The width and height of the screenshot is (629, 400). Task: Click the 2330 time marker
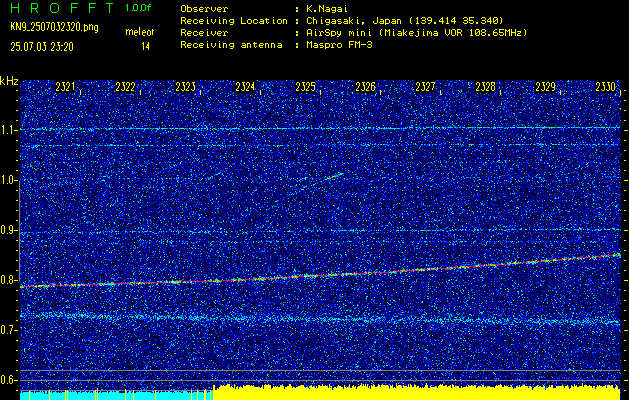606,87
